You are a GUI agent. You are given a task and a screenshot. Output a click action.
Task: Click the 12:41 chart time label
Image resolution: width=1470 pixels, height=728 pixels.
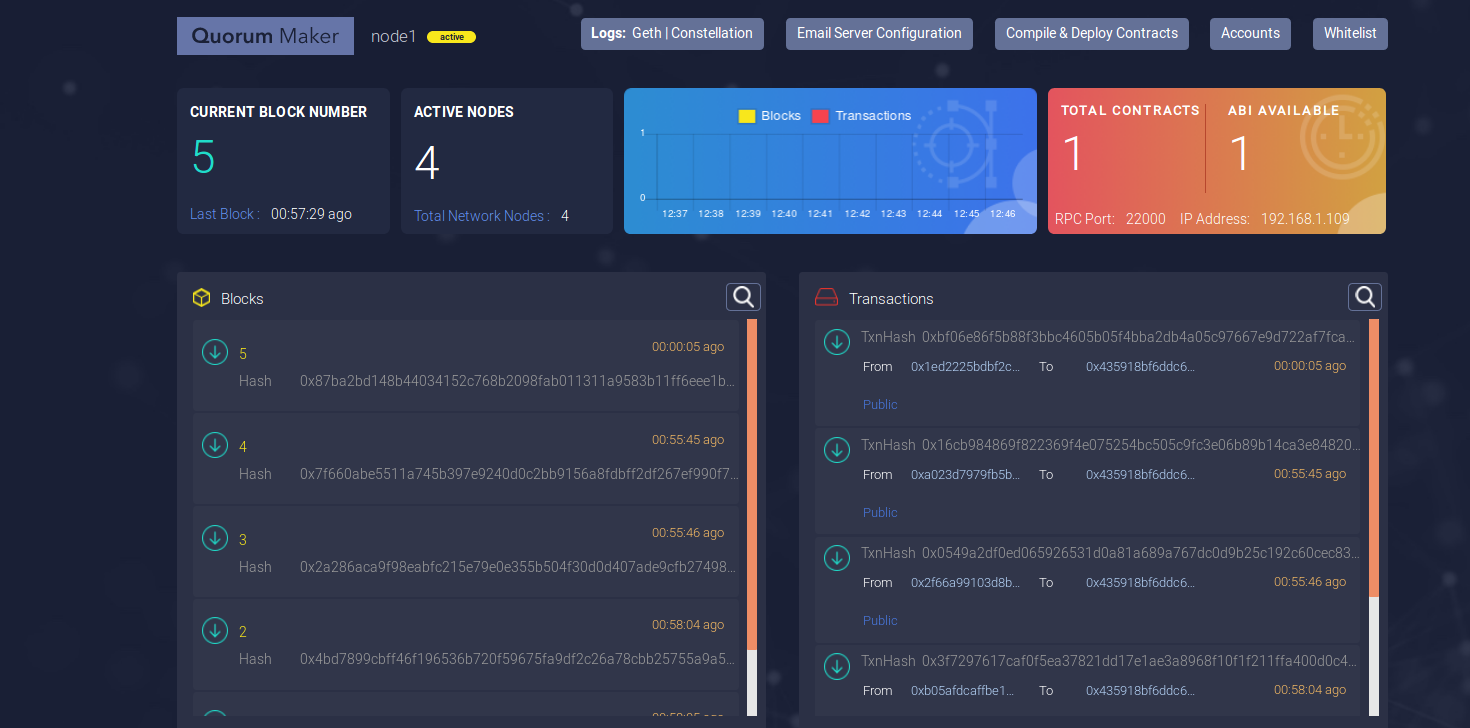(x=820, y=214)
